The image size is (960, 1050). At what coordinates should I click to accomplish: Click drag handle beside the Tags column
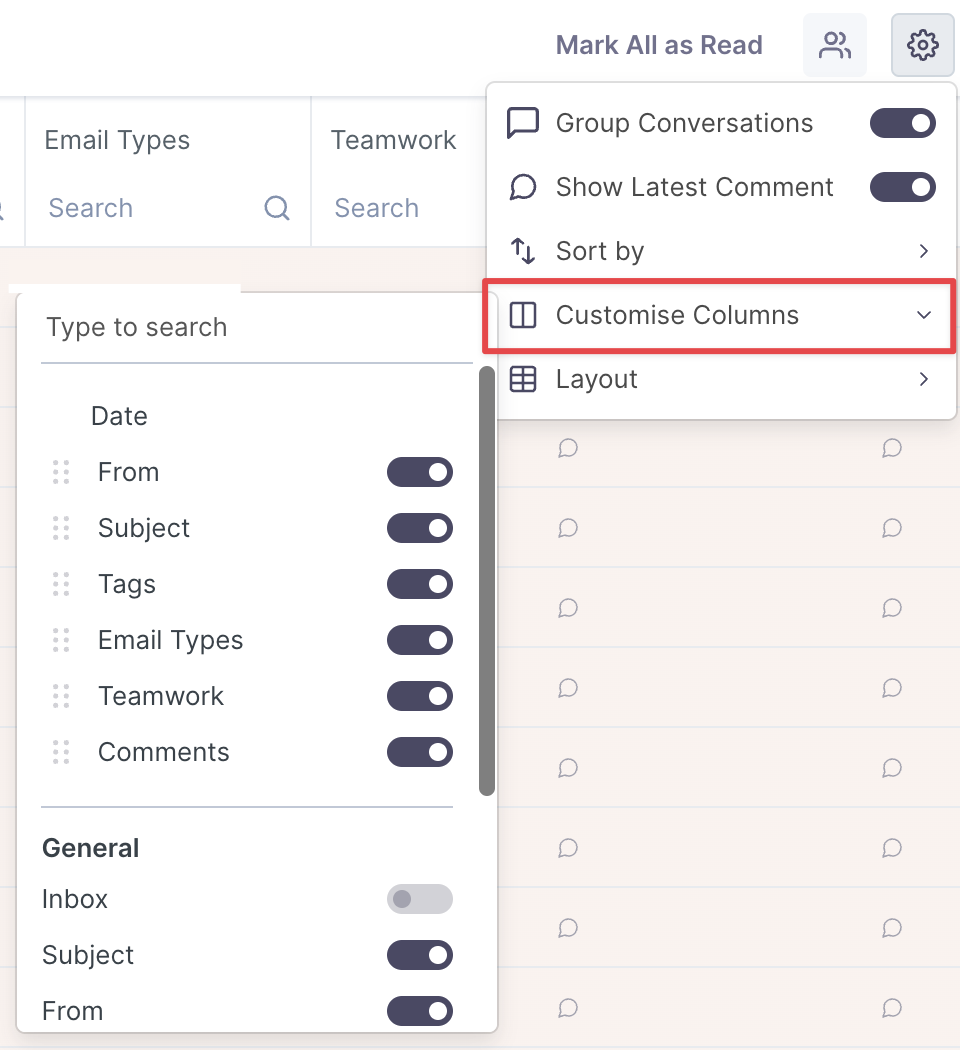click(61, 584)
